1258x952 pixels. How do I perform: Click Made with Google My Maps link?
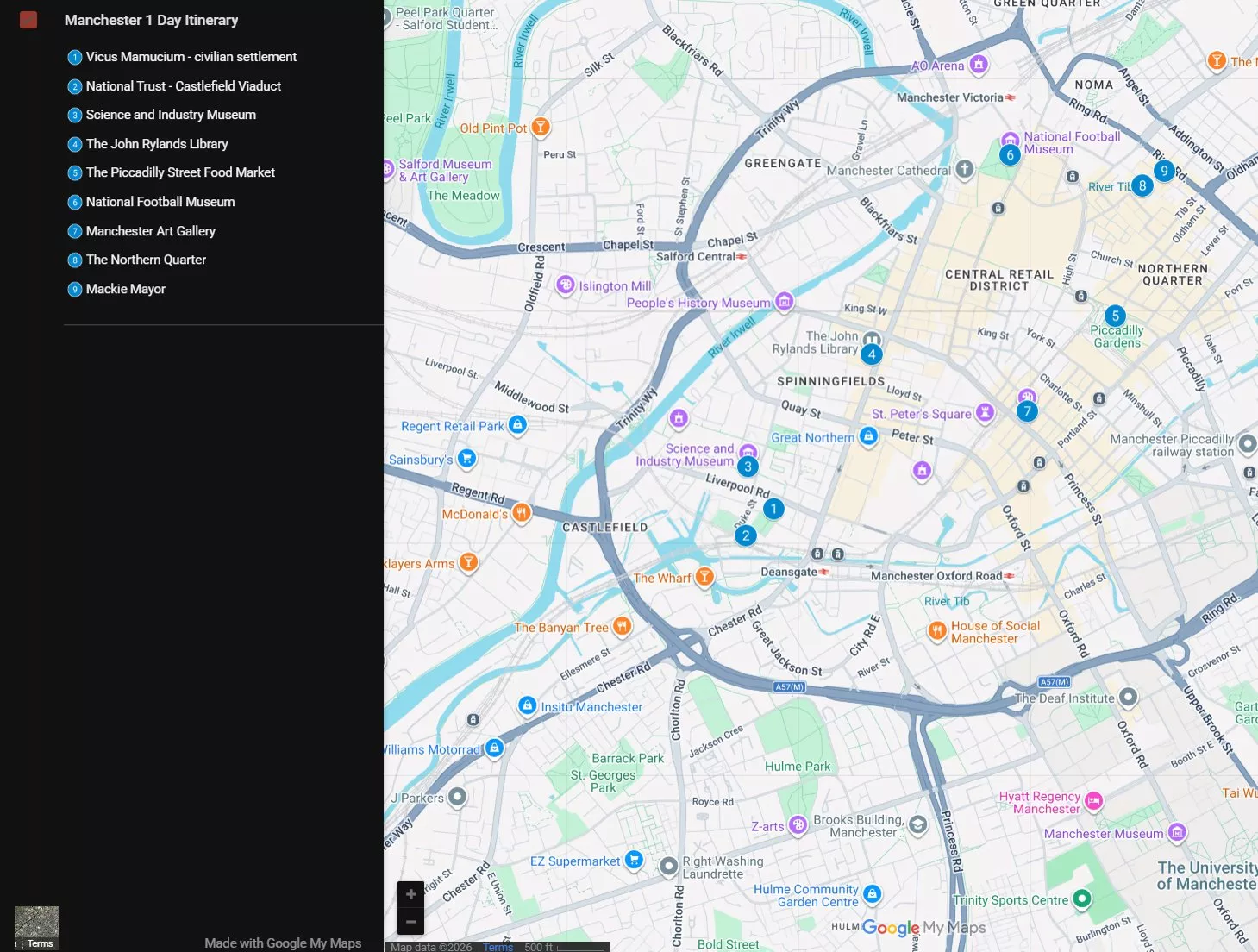pyautogui.click(x=283, y=943)
